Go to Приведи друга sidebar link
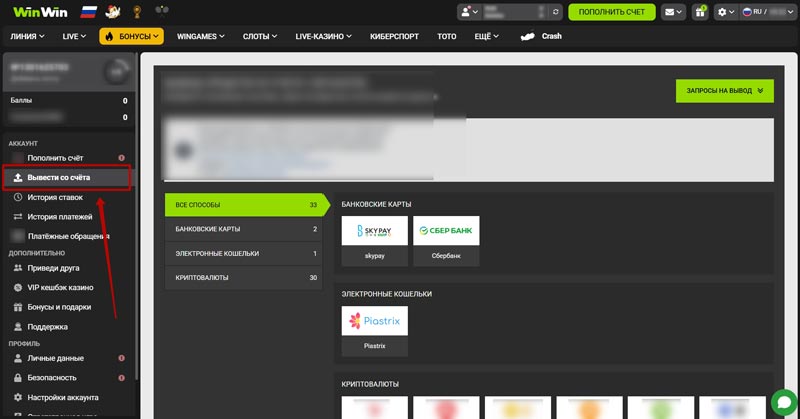 point(53,268)
